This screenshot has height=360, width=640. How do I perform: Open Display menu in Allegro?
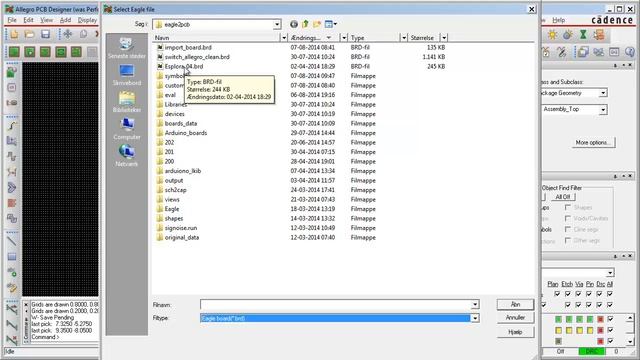(x=87, y=20)
